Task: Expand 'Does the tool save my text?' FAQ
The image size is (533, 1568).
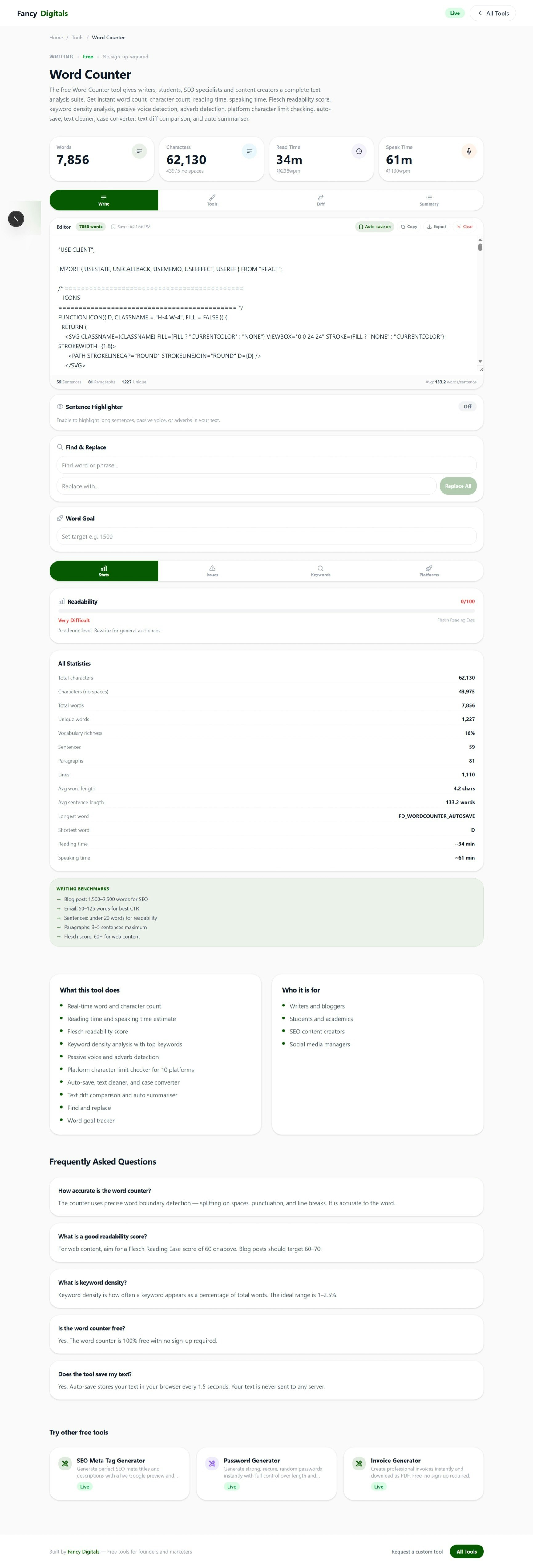Action: tap(266, 1381)
